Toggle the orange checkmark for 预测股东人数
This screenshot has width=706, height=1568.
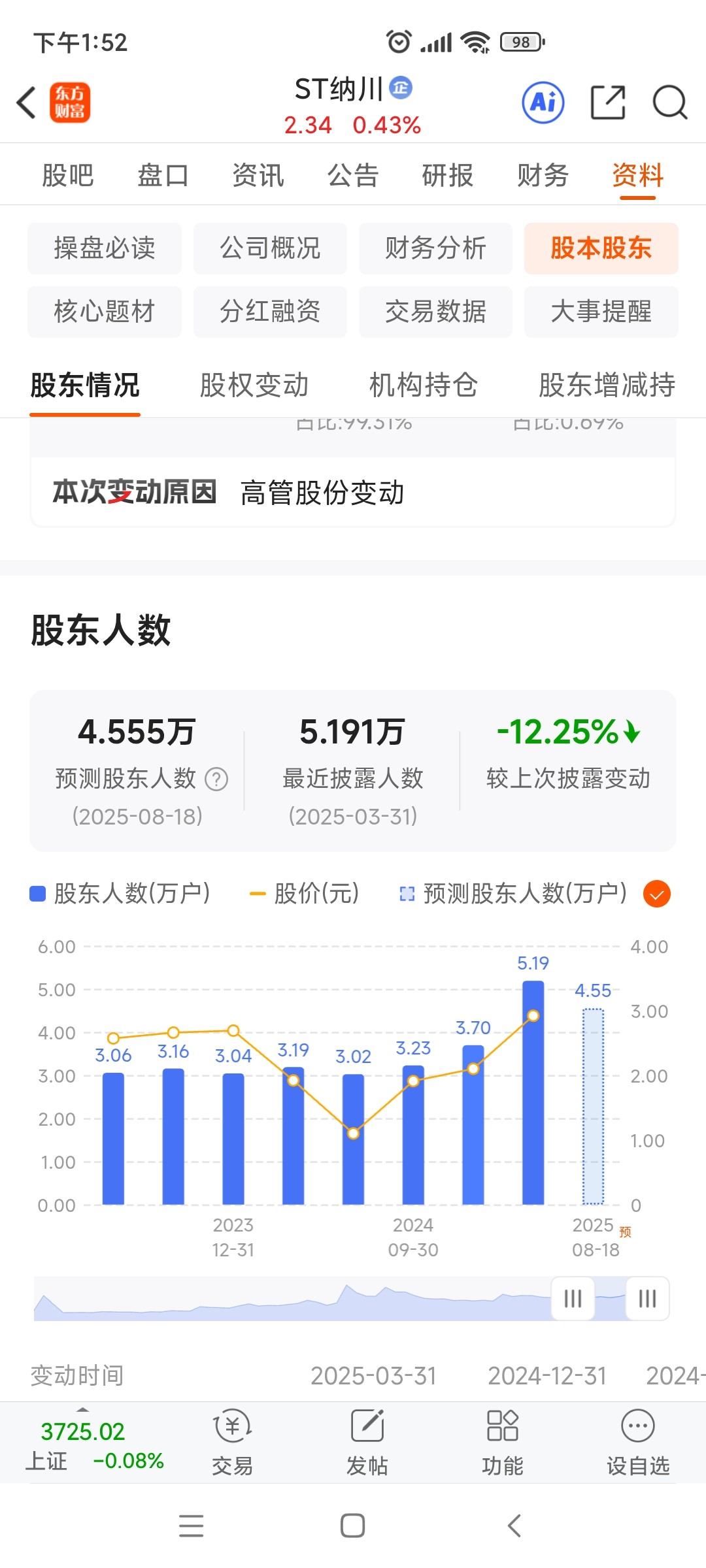point(657,894)
